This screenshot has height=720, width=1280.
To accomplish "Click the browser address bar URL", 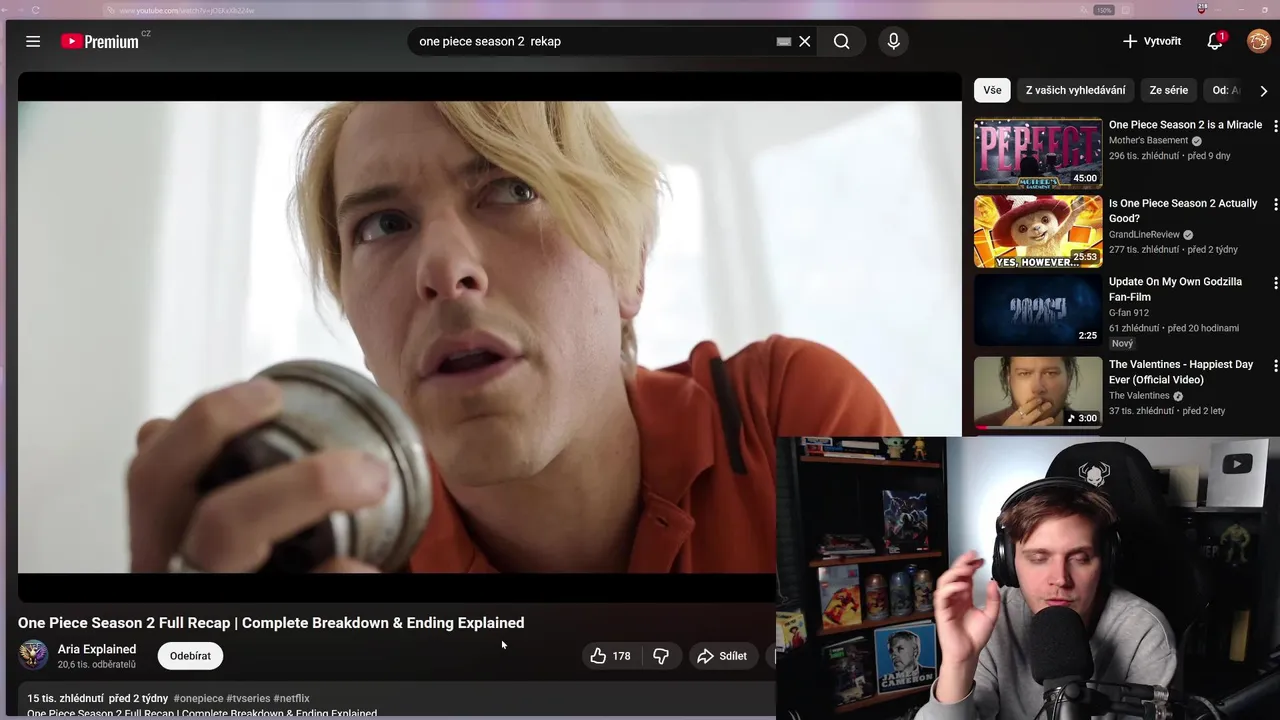I will coord(187,10).
